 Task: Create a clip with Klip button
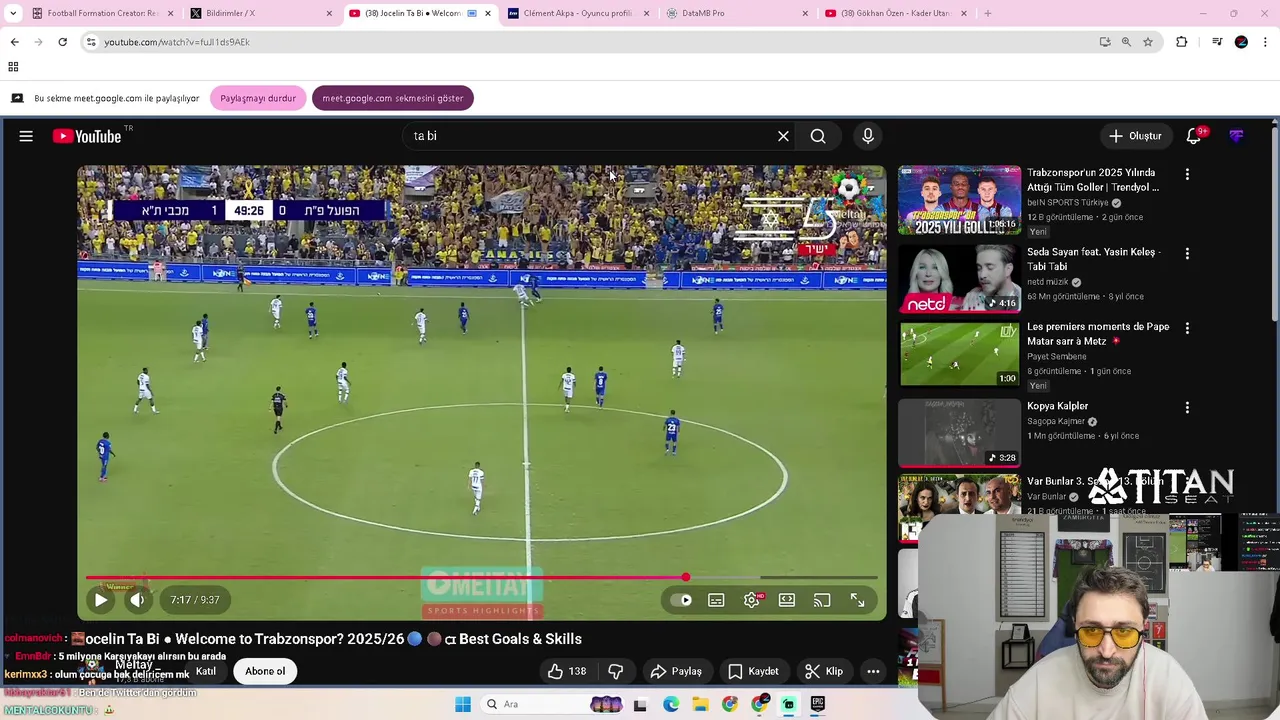click(824, 671)
